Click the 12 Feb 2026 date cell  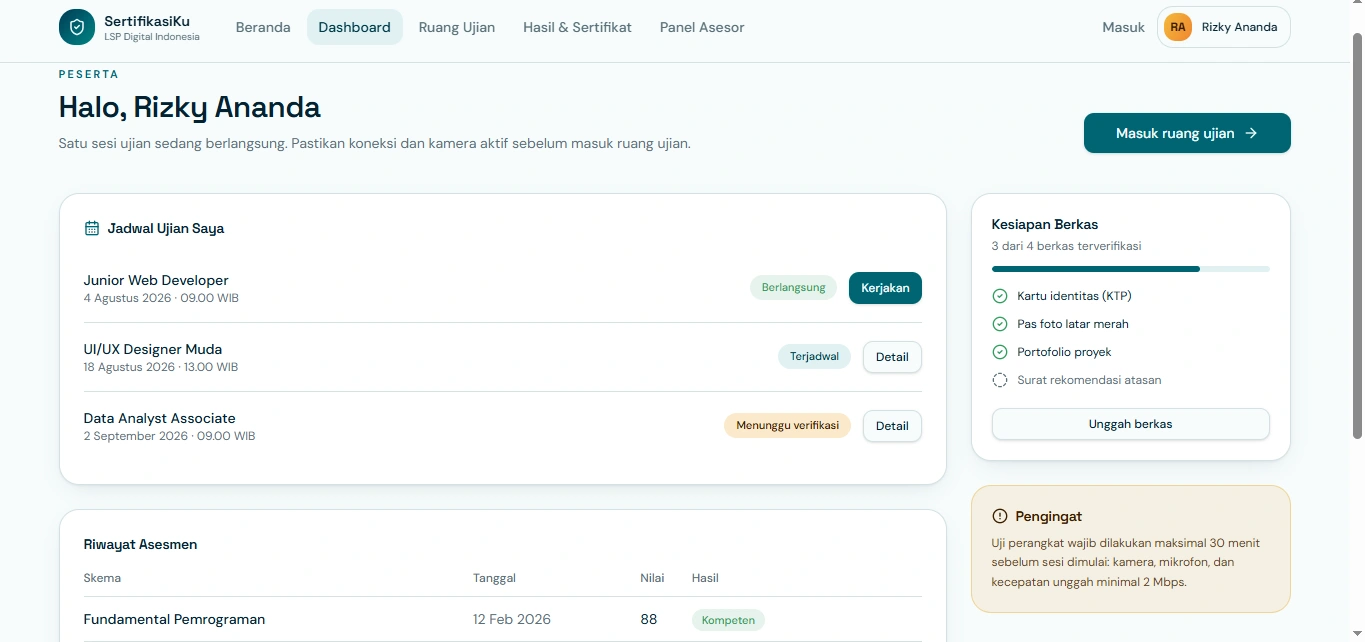coord(512,619)
